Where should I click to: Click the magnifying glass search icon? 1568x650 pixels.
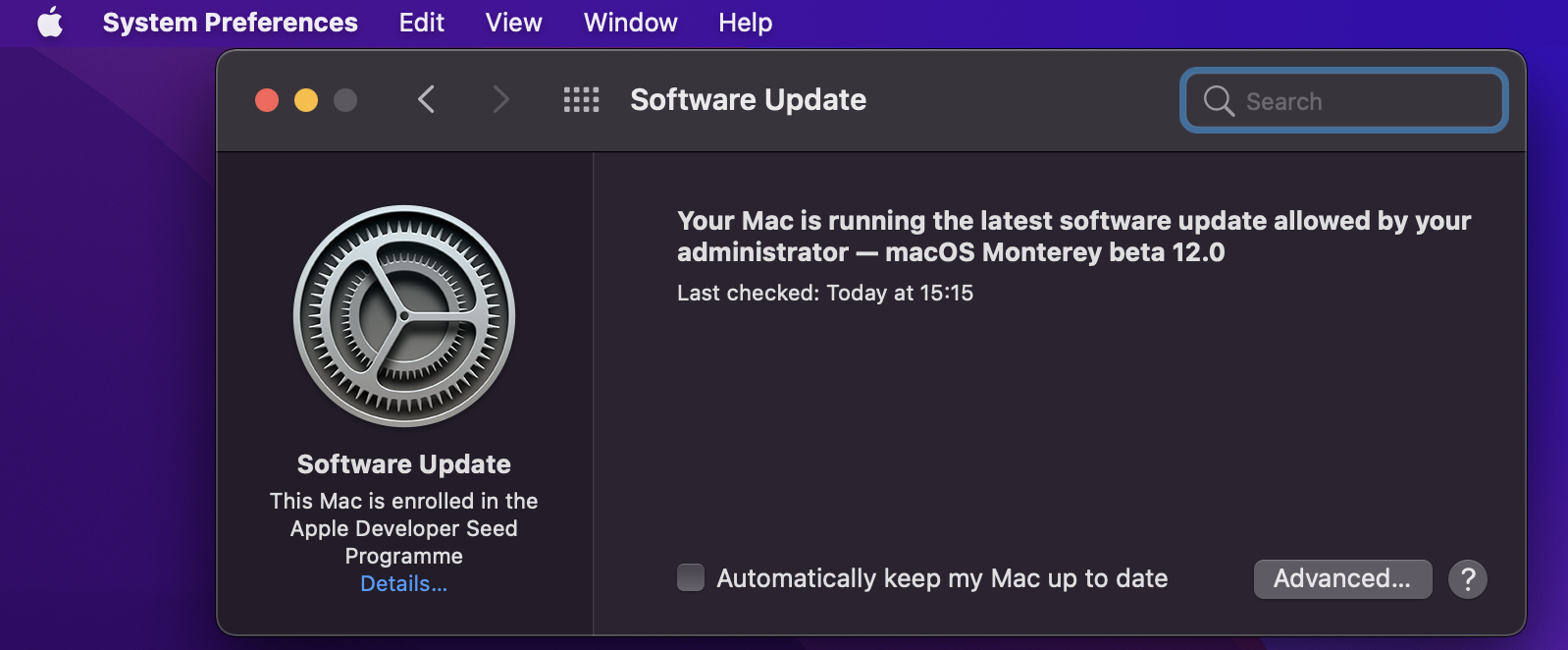pyautogui.click(x=1219, y=100)
